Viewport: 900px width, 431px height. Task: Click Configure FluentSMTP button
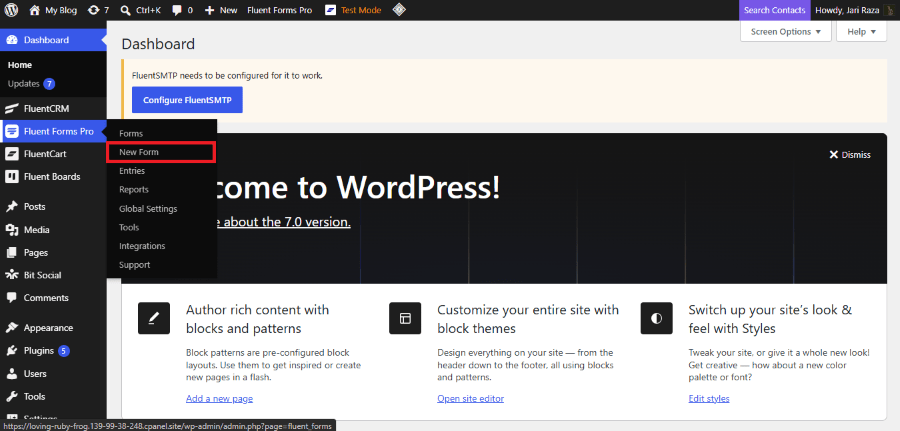pos(187,100)
